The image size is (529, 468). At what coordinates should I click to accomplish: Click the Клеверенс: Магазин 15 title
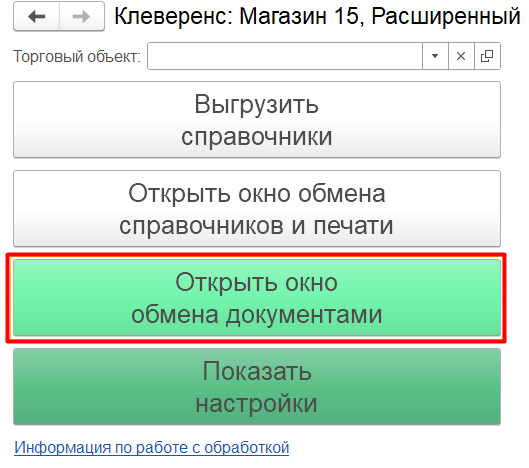[x=317, y=16]
